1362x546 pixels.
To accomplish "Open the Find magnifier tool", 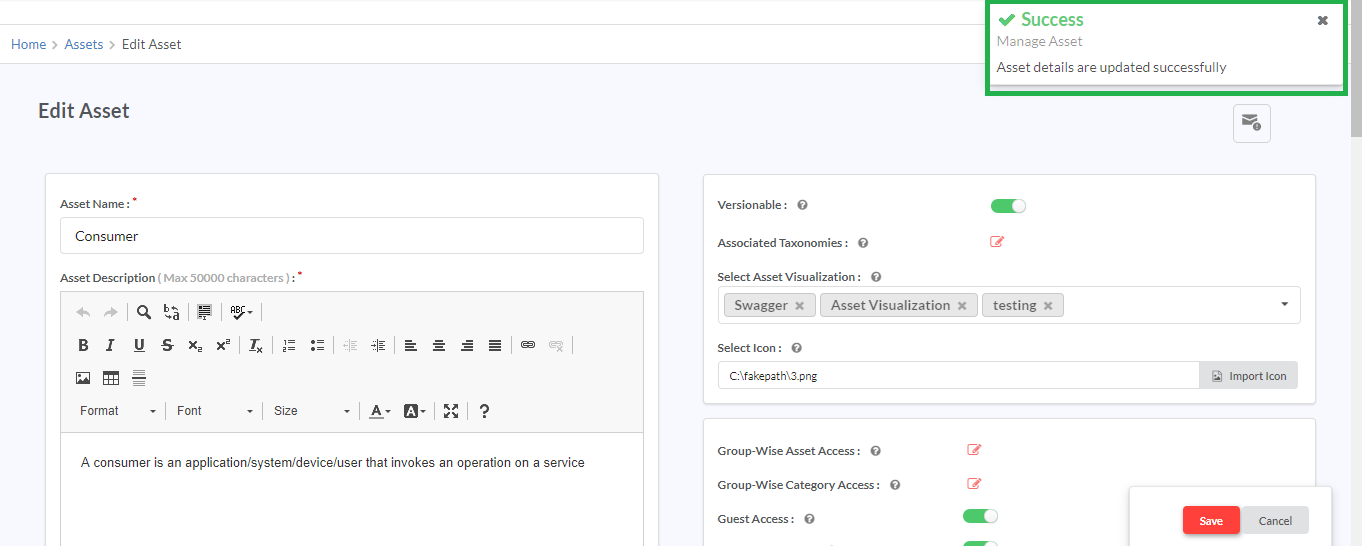I will coord(144,312).
